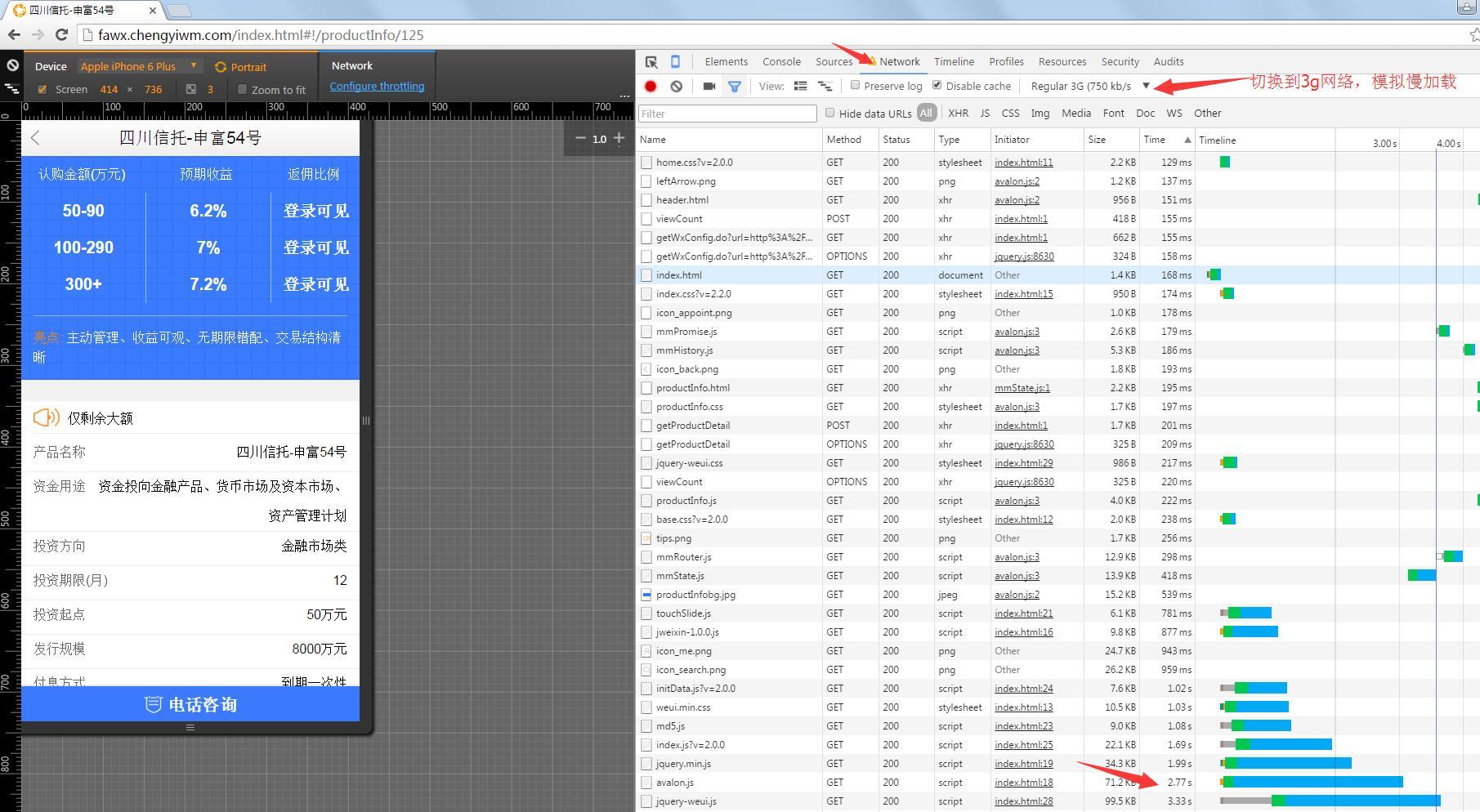Tap the 电话咨询 button
1480x812 pixels.
point(190,704)
